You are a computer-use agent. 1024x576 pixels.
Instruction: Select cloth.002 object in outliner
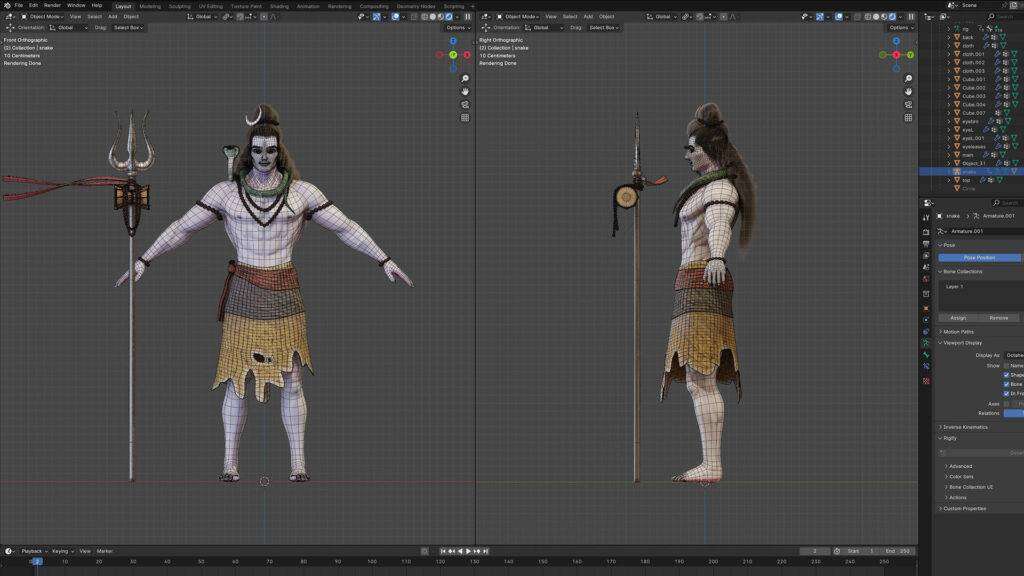pyautogui.click(x=973, y=63)
